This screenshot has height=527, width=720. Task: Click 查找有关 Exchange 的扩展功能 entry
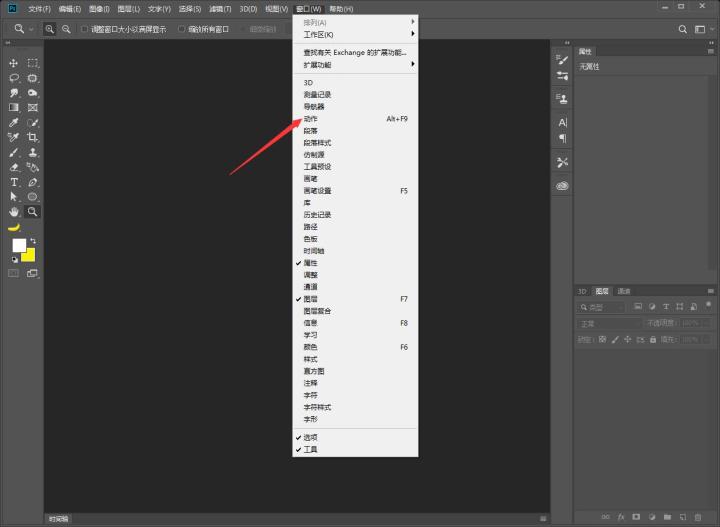[355, 52]
